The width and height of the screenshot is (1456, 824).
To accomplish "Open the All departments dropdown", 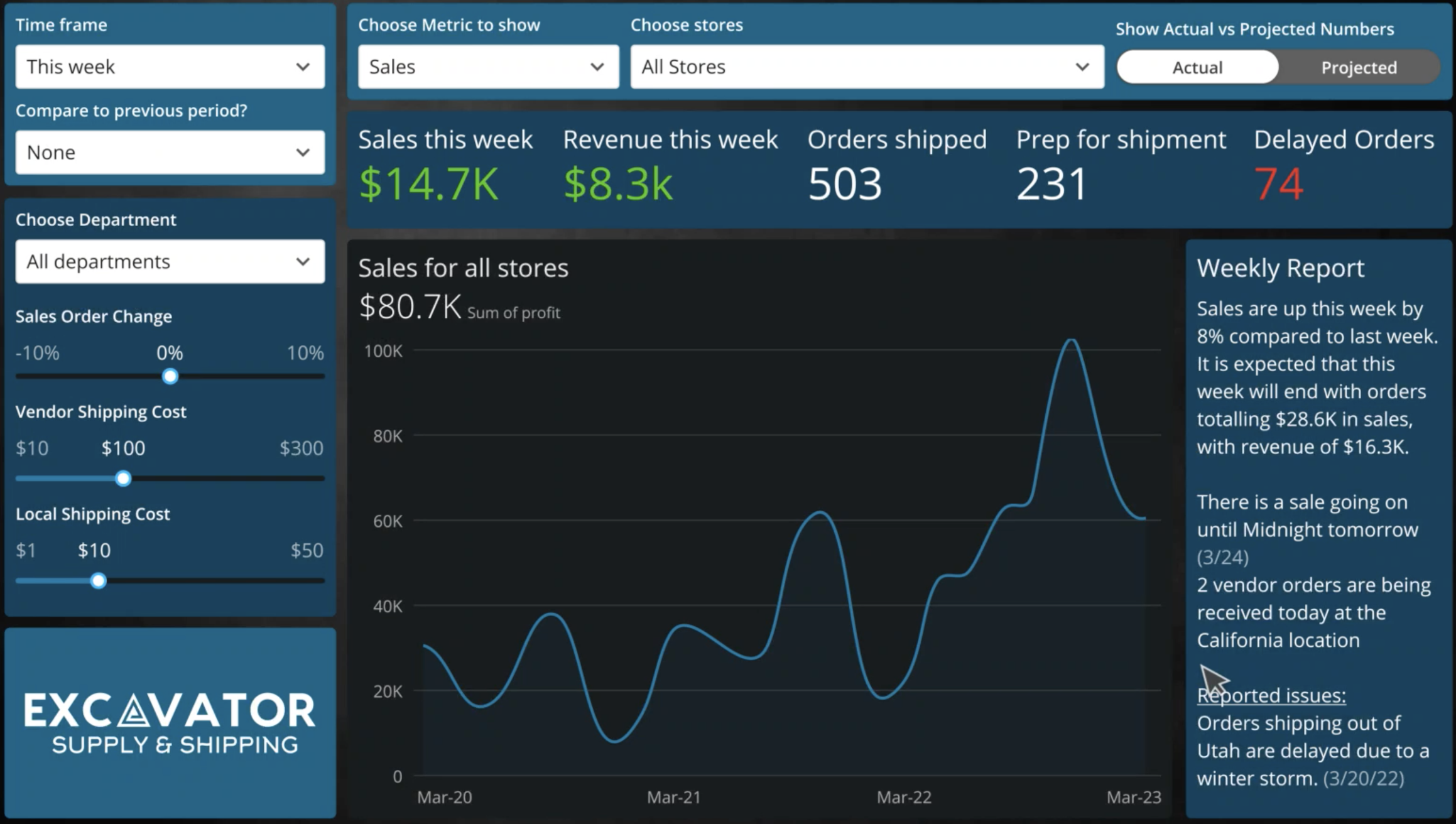I will 170,261.
